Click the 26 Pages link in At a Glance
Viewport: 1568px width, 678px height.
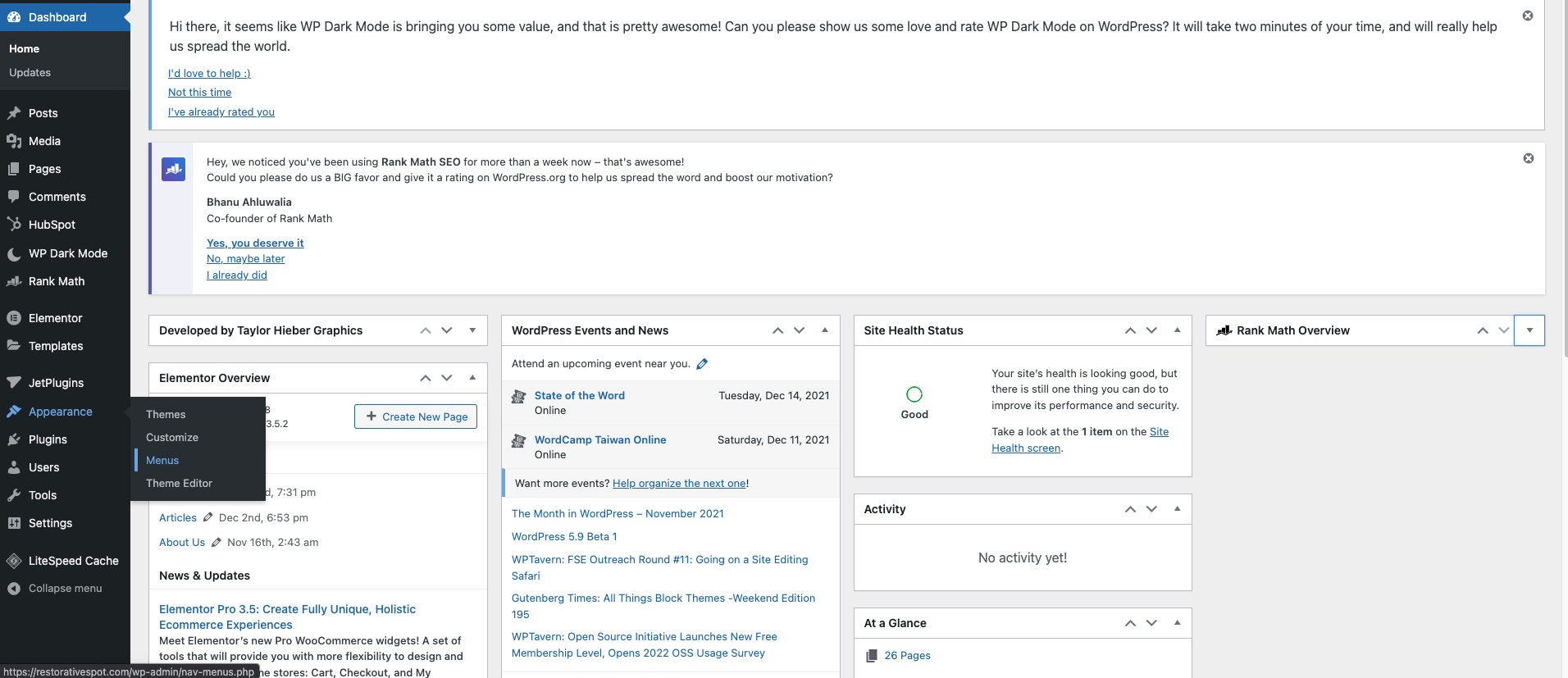[x=907, y=656]
